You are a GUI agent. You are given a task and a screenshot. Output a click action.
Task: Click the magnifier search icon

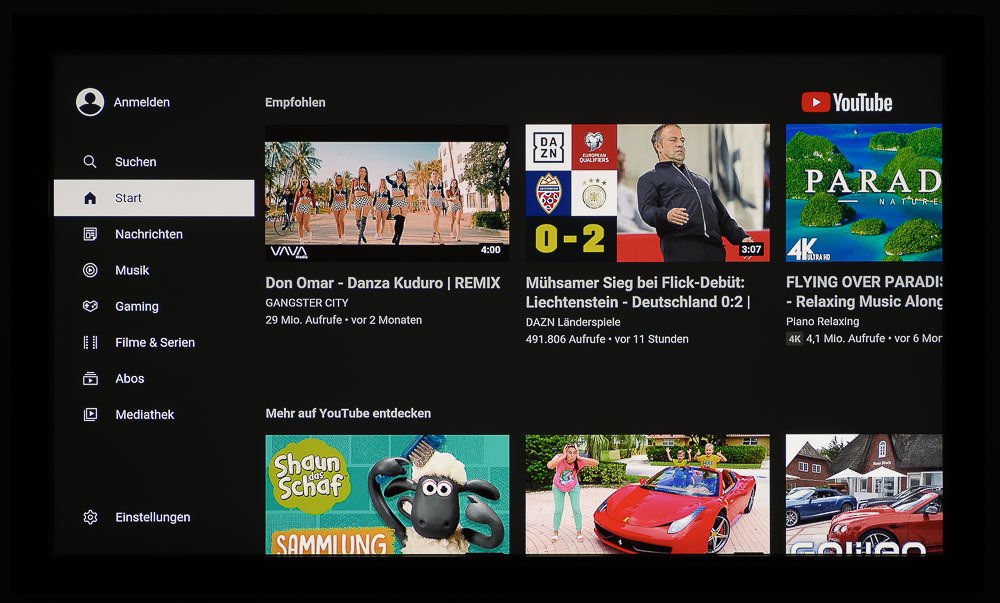click(90, 162)
